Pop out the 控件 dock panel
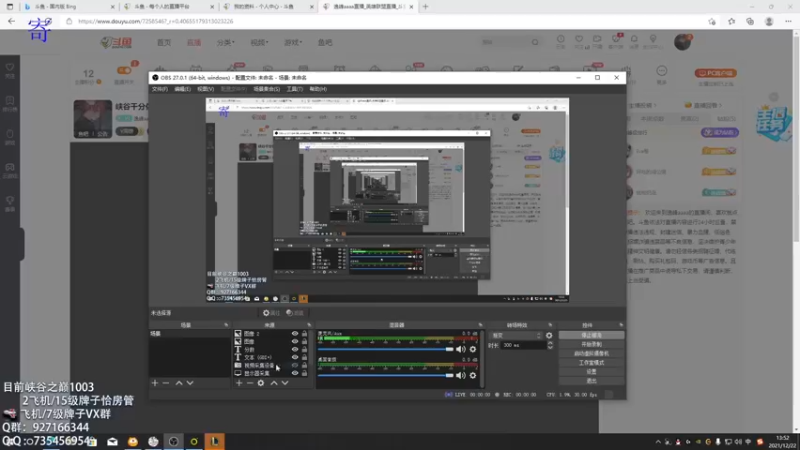Viewport: 800px width, 450px height. 621,325
